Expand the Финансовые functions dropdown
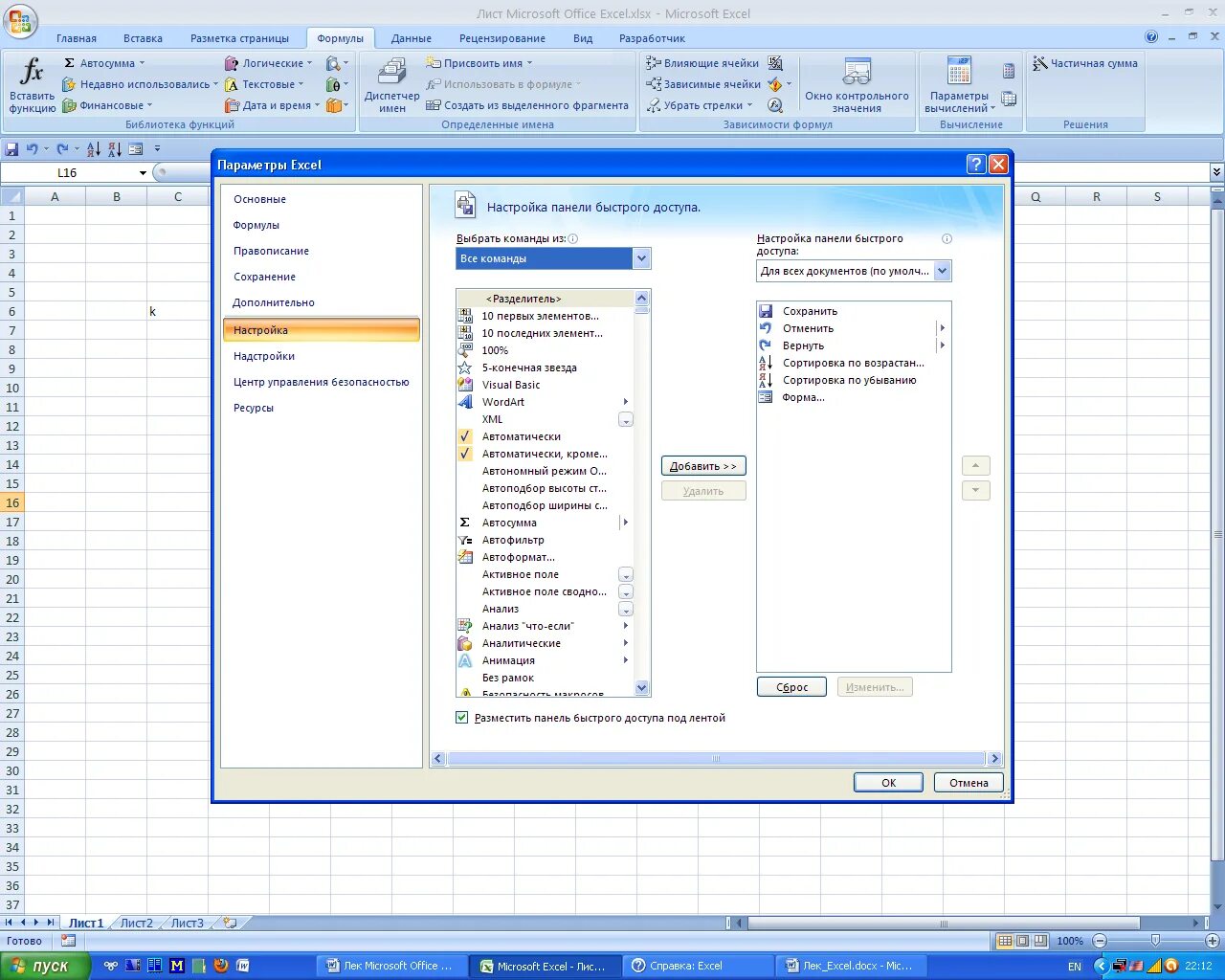The width and height of the screenshot is (1225, 980). tap(150, 105)
